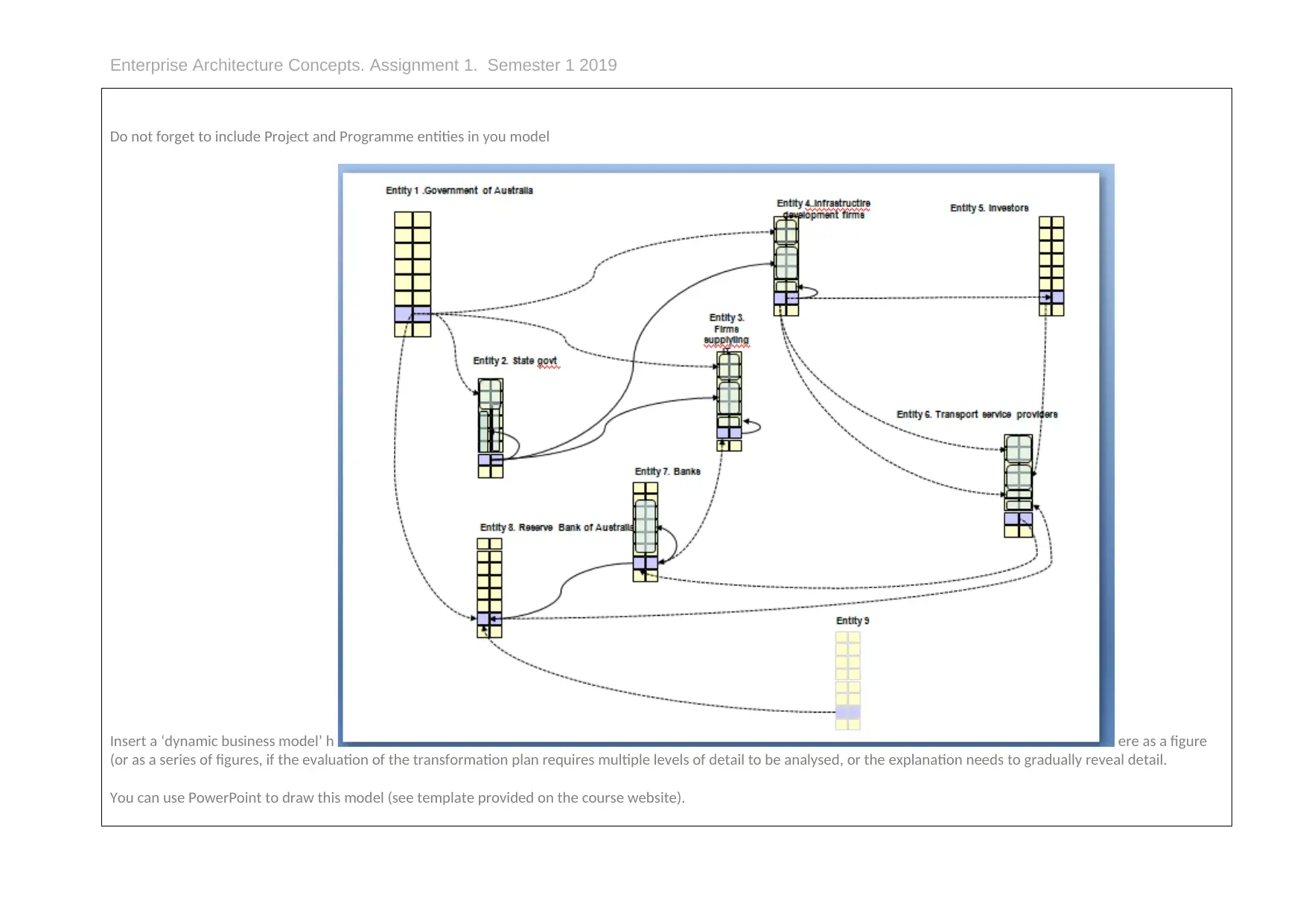Select the 'Entity 1 .Government of Australia' label

(459, 191)
